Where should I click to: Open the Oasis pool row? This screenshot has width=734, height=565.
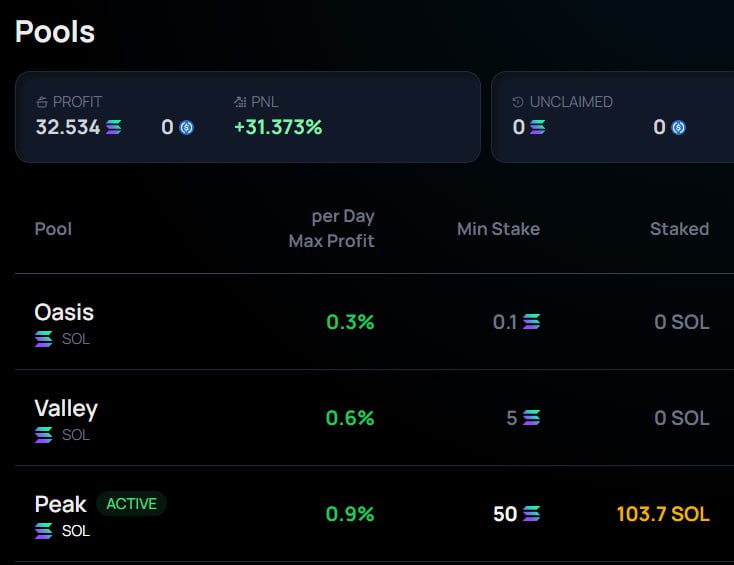tap(64, 312)
